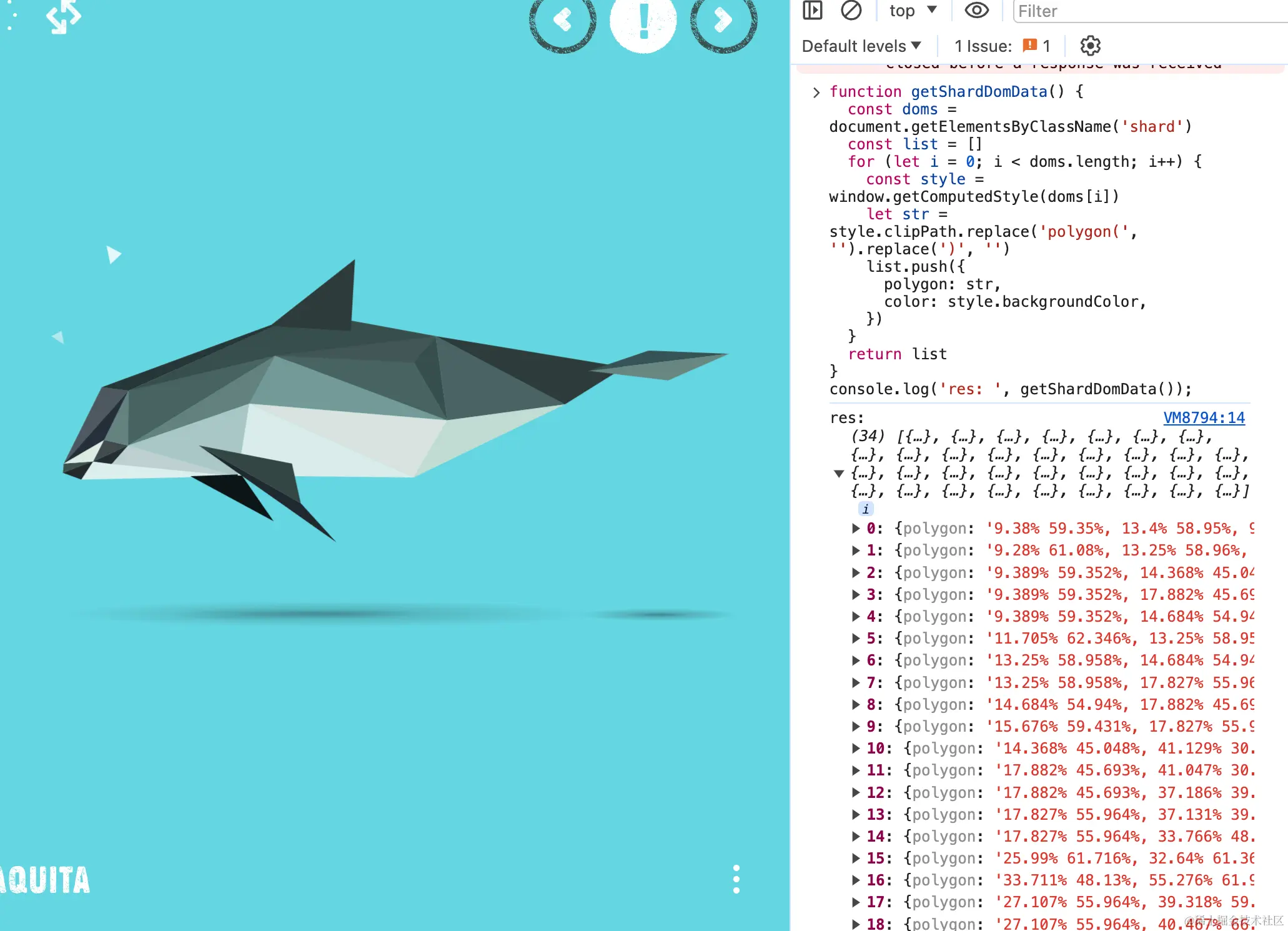The height and width of the screenshot is (931, 1288).
Task: Open the vertical dots menu beside title
Action: click(736, 879)
